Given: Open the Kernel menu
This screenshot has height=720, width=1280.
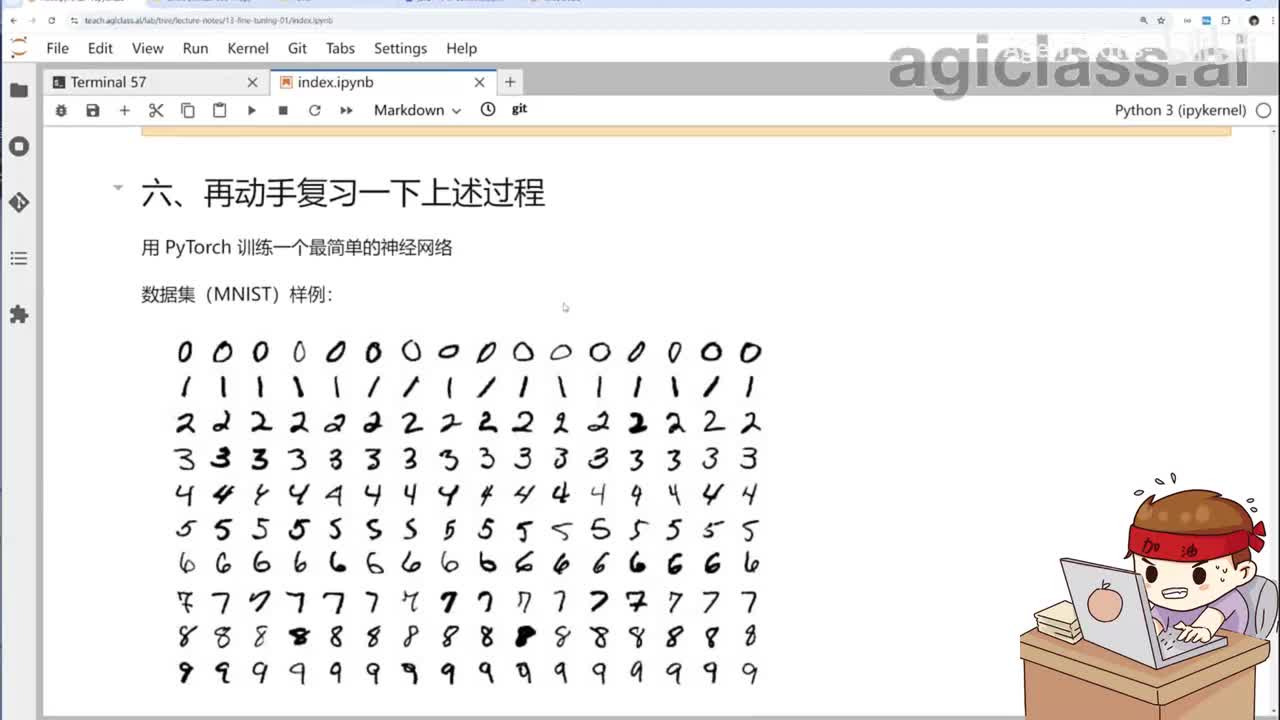Looking at the screenshot, I should pos(248,48).
